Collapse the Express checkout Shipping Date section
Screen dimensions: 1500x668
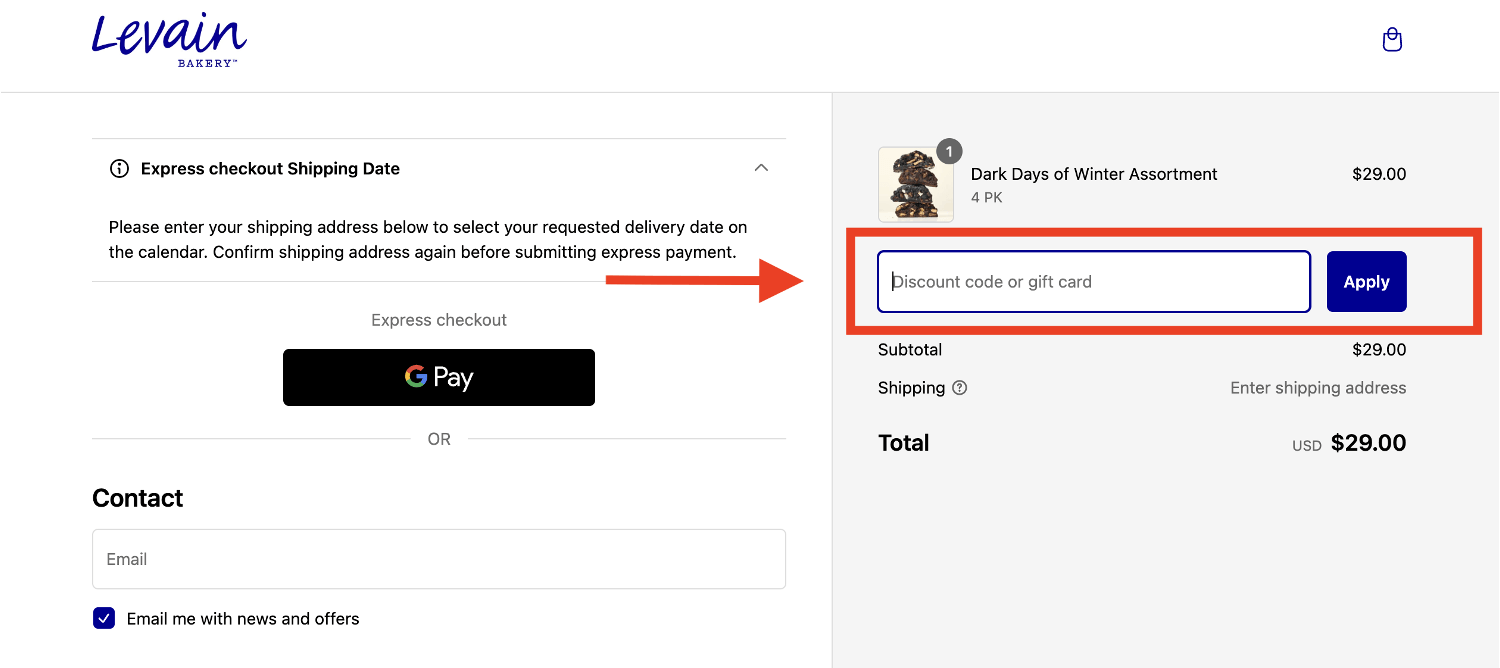pos(761,168)
